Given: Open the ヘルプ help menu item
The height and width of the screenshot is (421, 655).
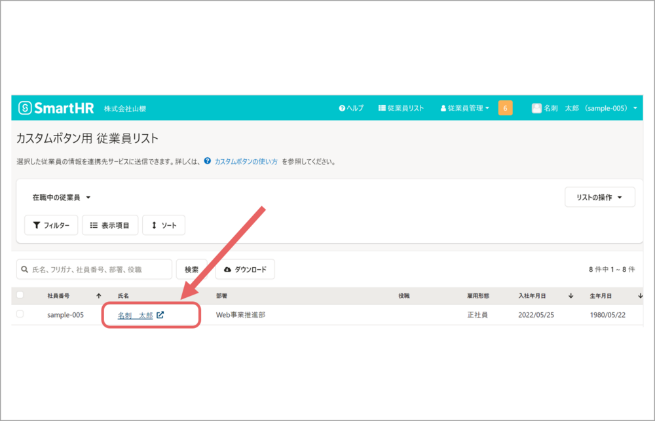Looking at the screenshot, I should coord(351,108).
